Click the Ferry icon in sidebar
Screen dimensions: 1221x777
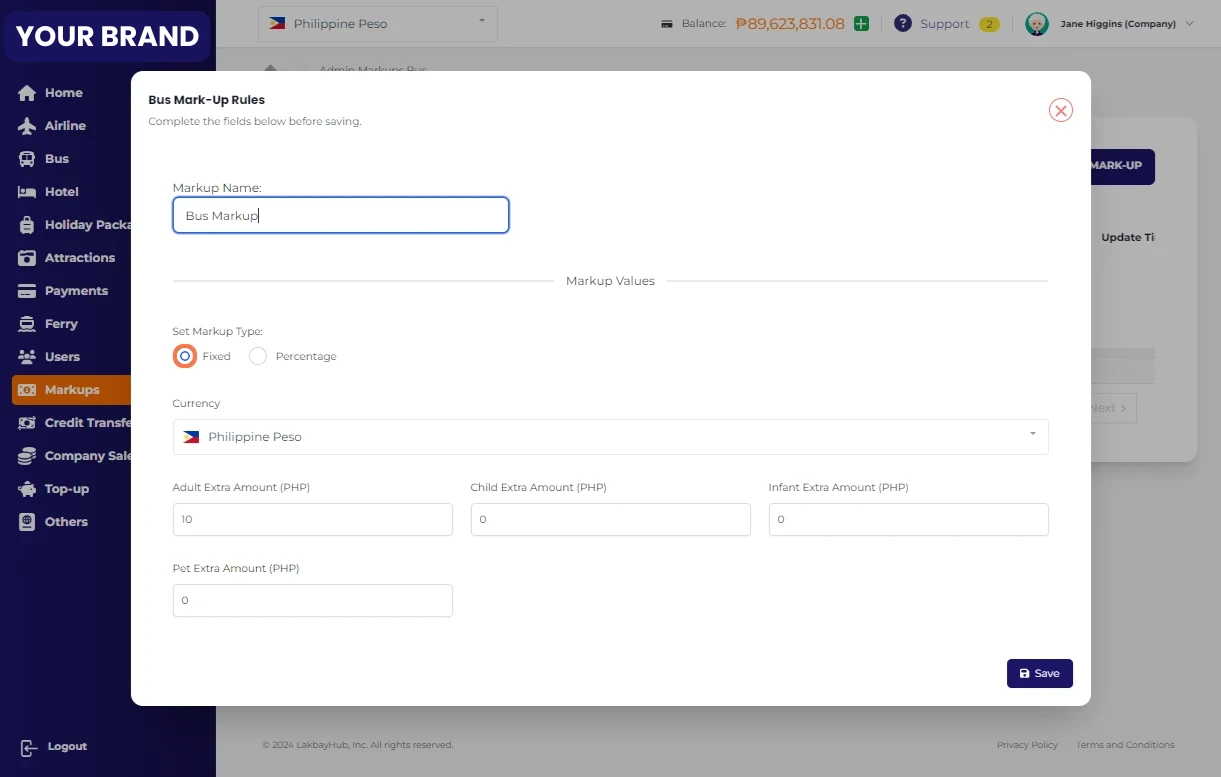point(27,324)
